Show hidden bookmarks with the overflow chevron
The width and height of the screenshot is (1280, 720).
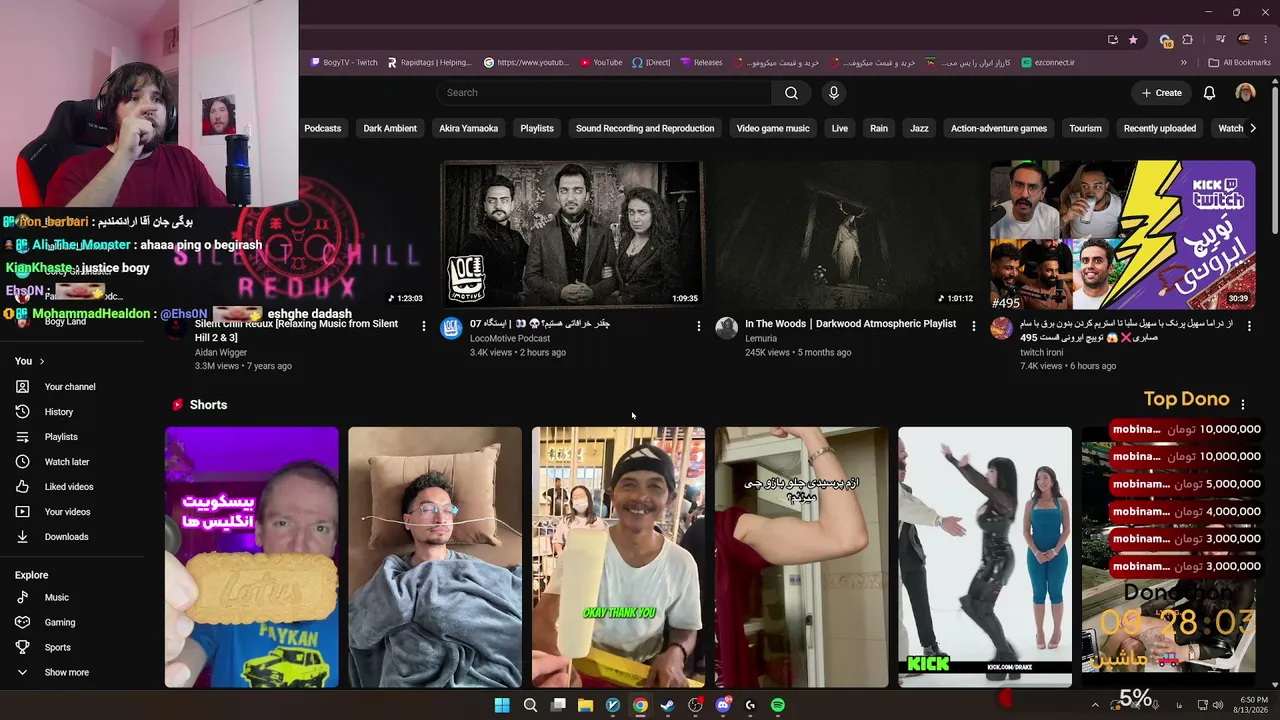[1184, 62]
